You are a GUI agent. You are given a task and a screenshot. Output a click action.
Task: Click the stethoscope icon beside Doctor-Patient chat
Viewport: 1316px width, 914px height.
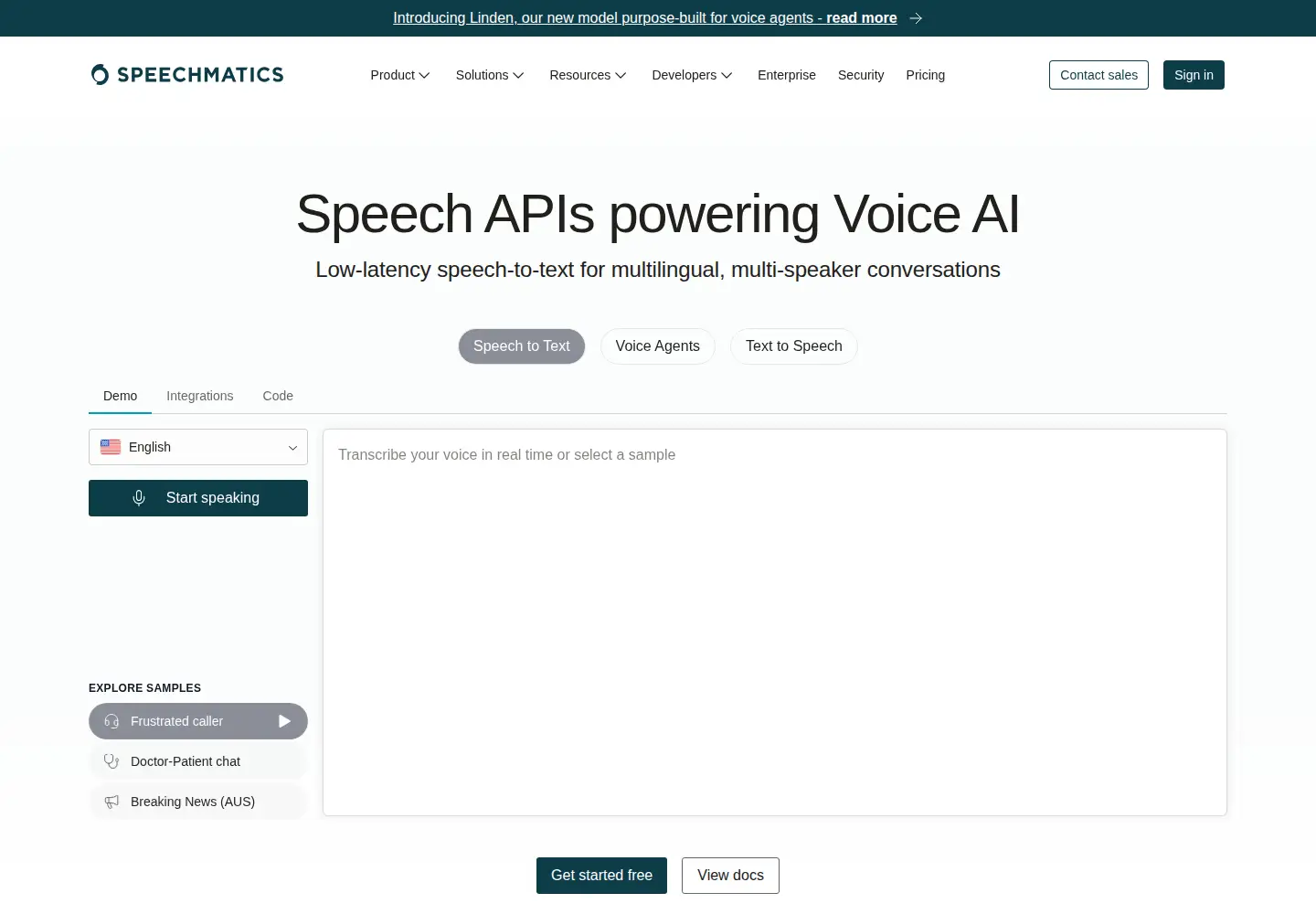pyautogui.click(x=111, y=761)
